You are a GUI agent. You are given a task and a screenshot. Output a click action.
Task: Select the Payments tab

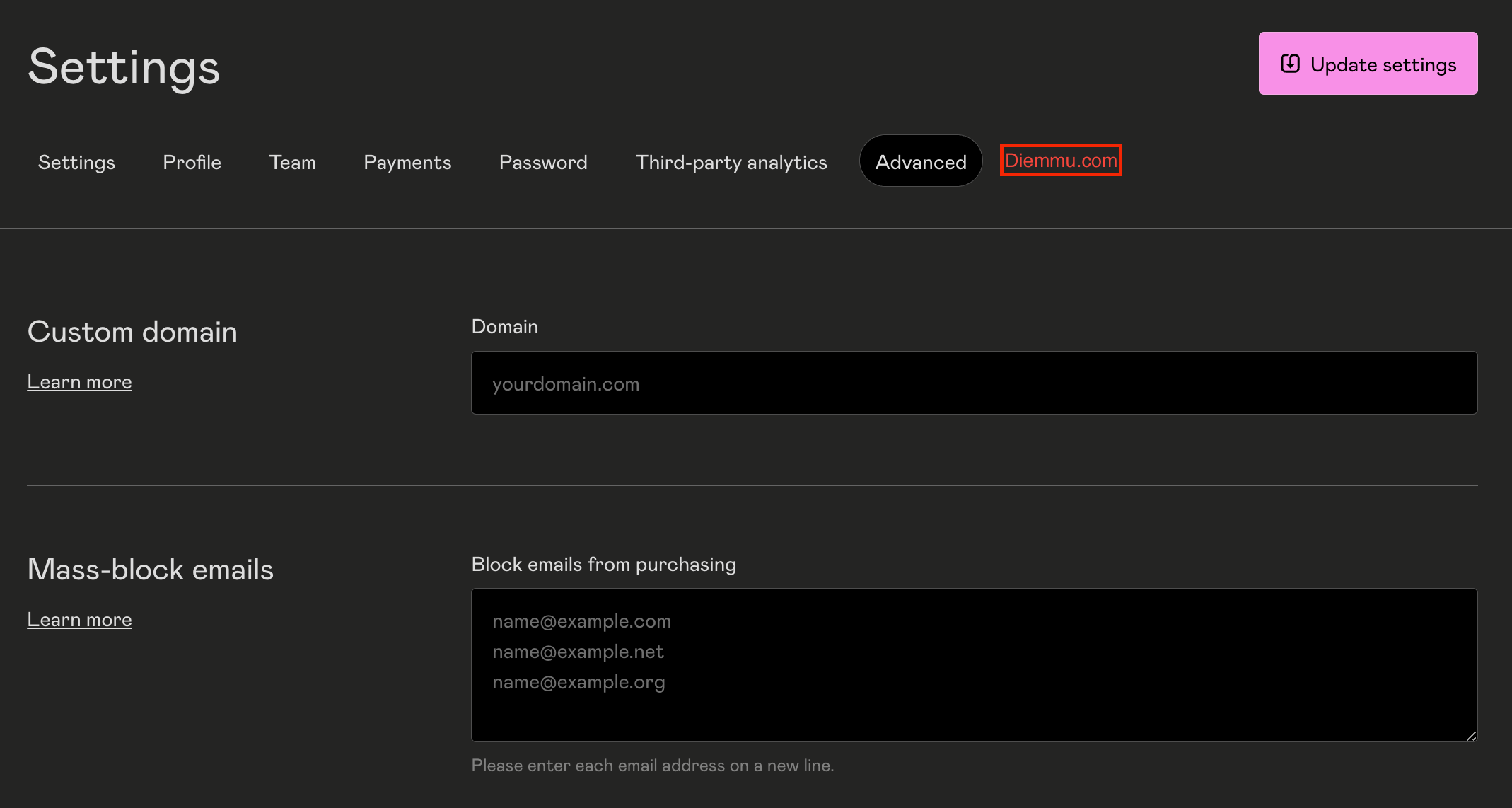pos(407,162)
